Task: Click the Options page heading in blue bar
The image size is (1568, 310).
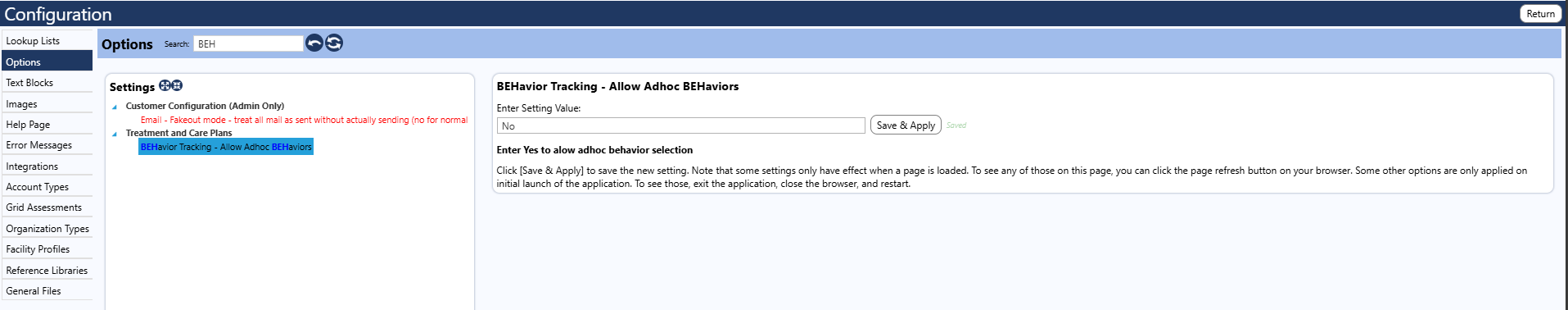Action: [x=127, y=44]
